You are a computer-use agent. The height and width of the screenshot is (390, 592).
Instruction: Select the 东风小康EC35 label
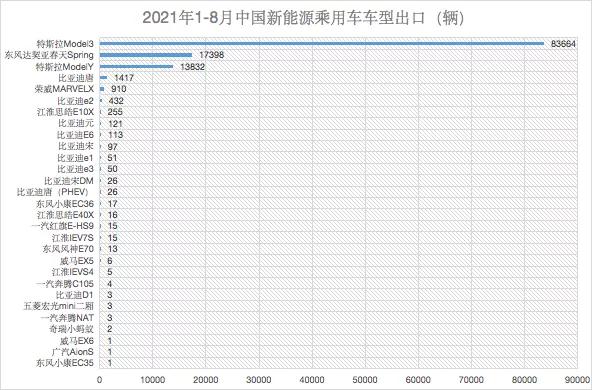point(65,363)
